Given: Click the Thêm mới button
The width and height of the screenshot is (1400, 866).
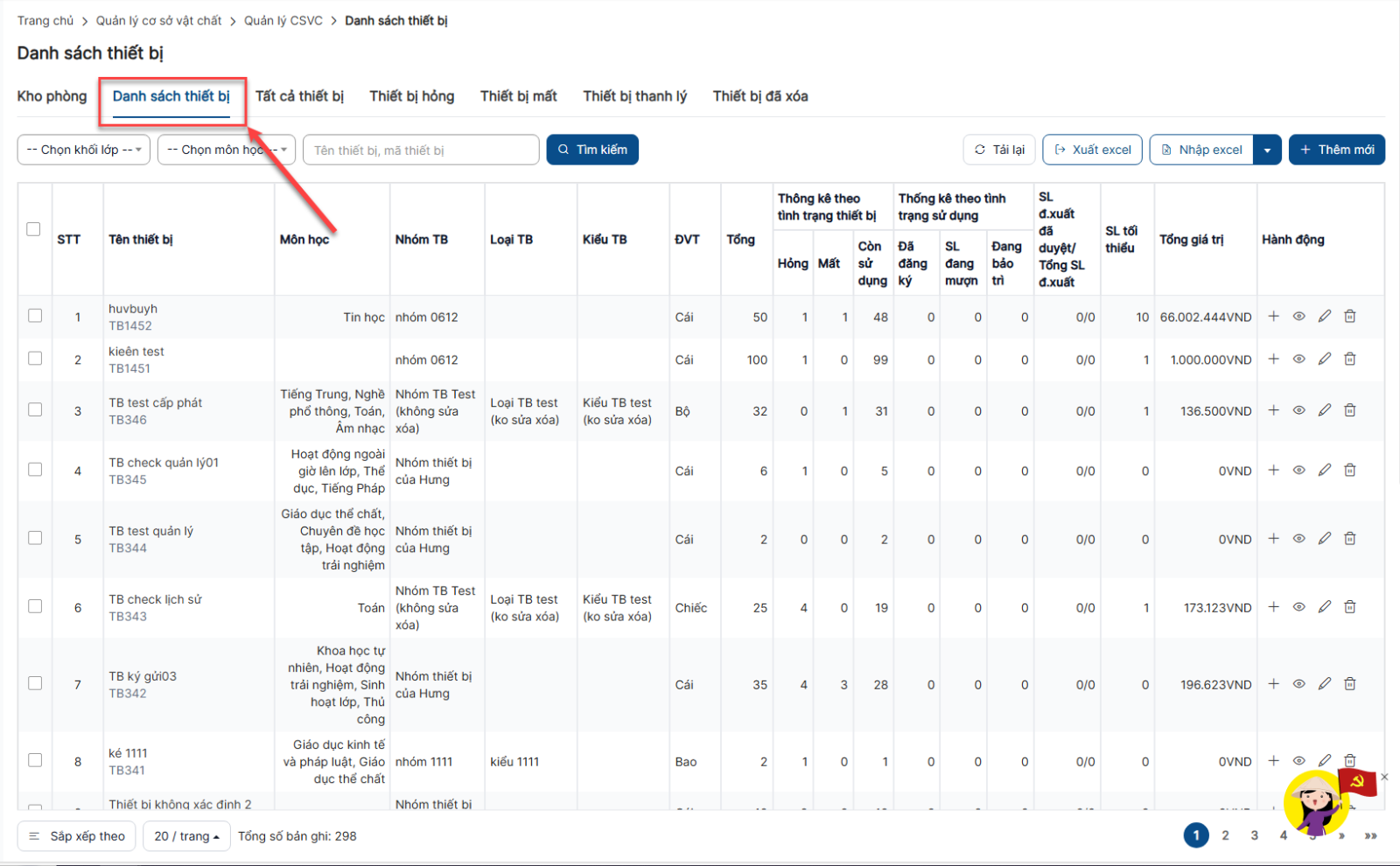Looking at the screenshot, I should 1336,150.
